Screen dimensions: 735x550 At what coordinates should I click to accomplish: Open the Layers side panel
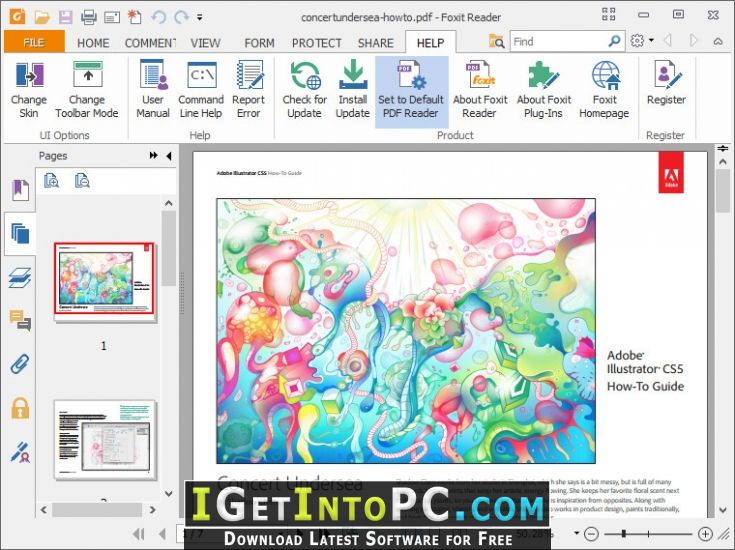tap(20, 278)
